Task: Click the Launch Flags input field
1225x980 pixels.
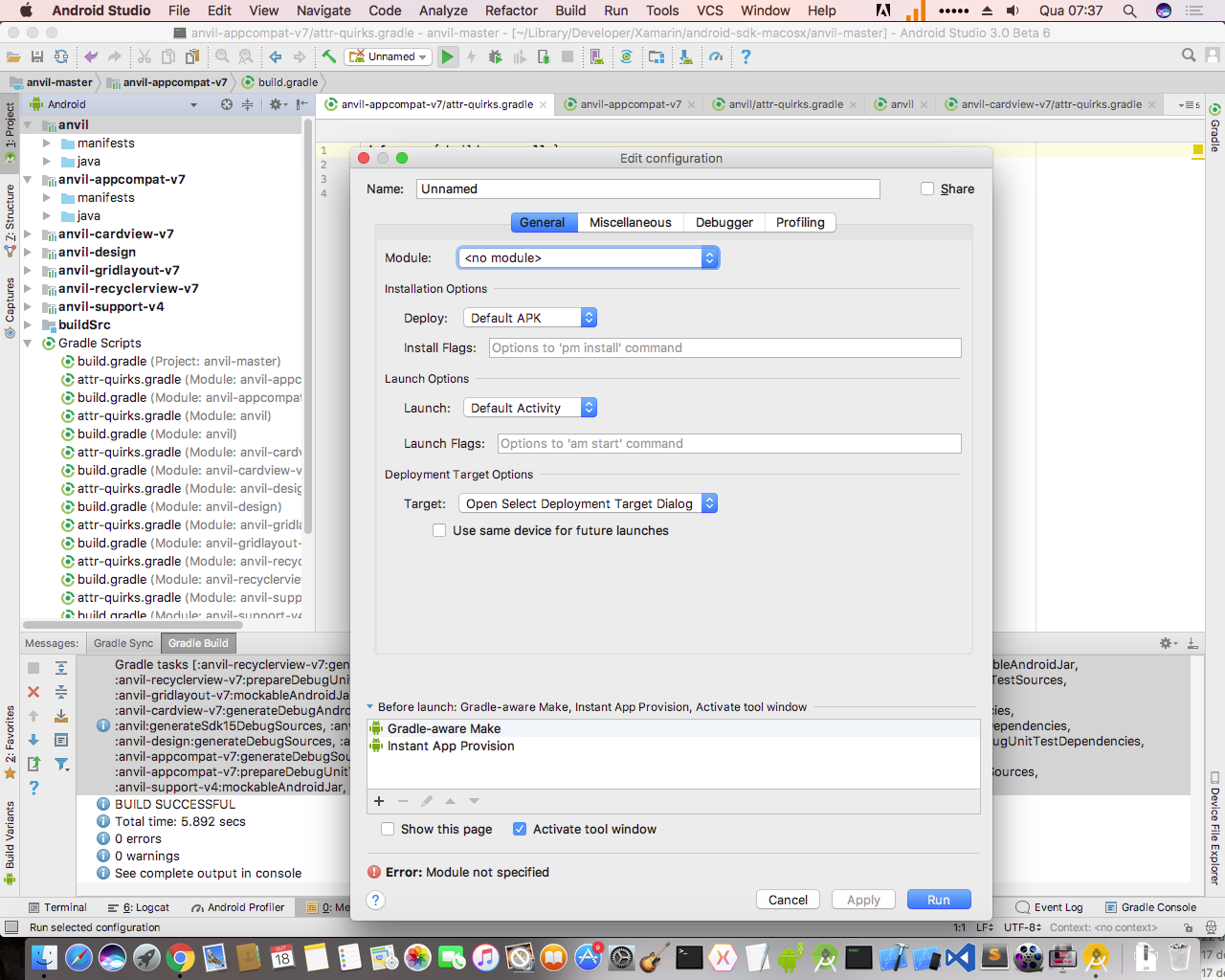Action: point(729,443)
